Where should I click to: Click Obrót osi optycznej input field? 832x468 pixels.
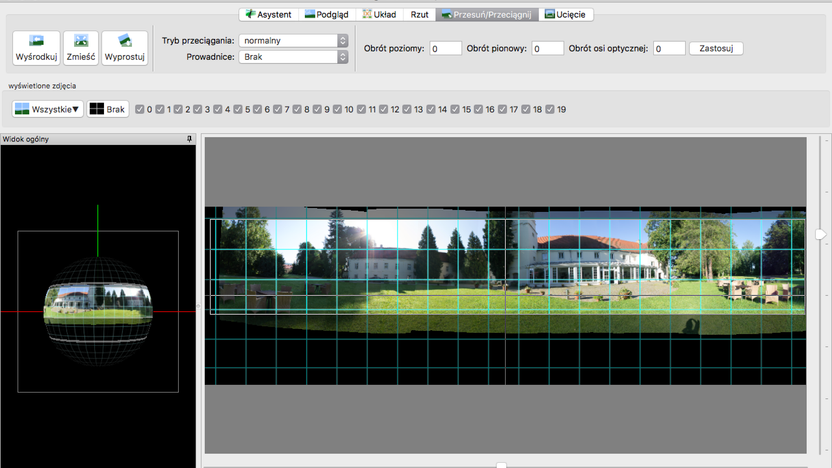tap(669, 48)
